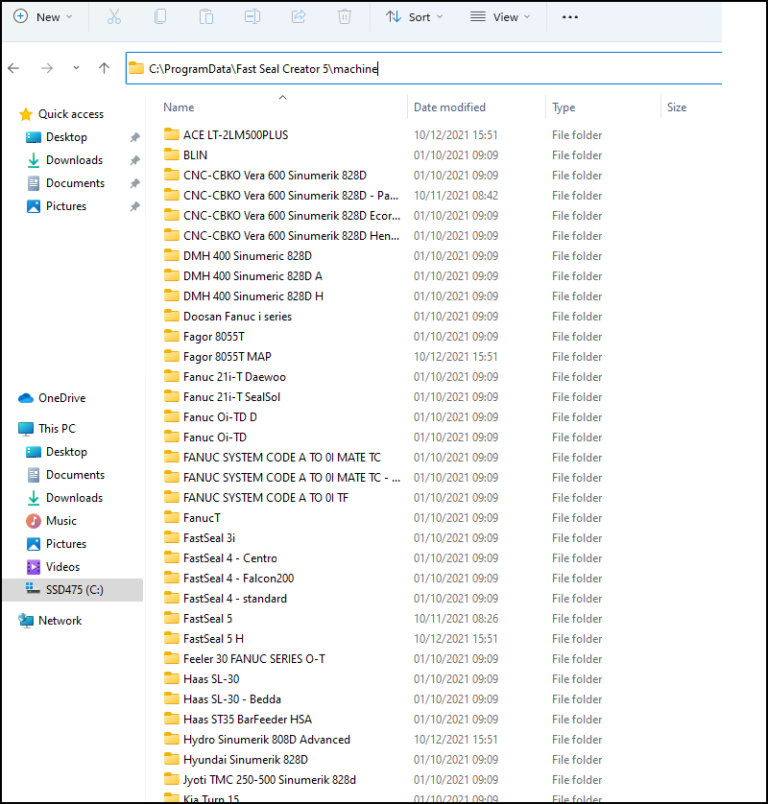768x804 pixels.
Task: Sort by the Size column header
Action: (676, 107)
